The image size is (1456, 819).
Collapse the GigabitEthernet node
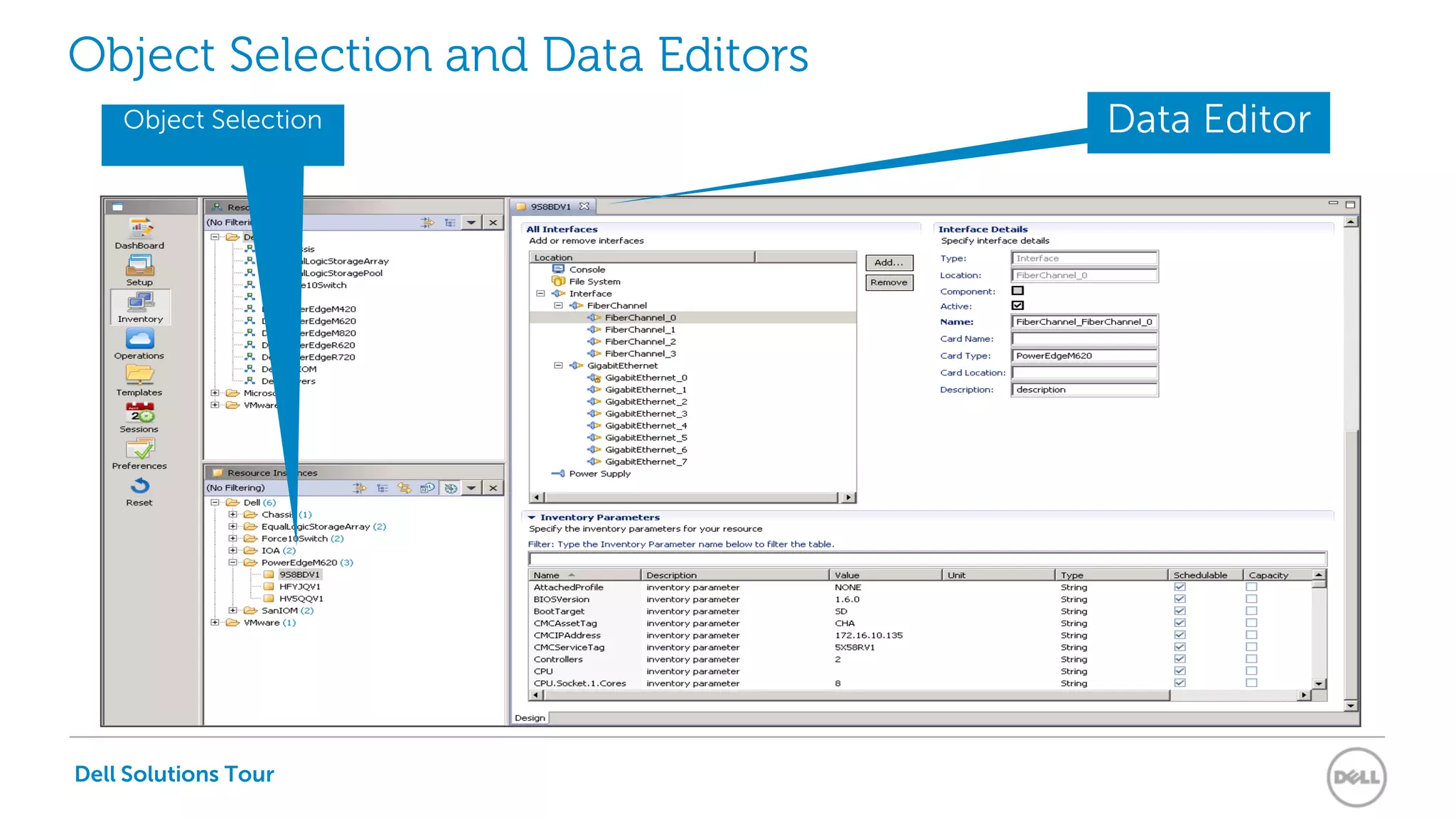coord(558,365)
